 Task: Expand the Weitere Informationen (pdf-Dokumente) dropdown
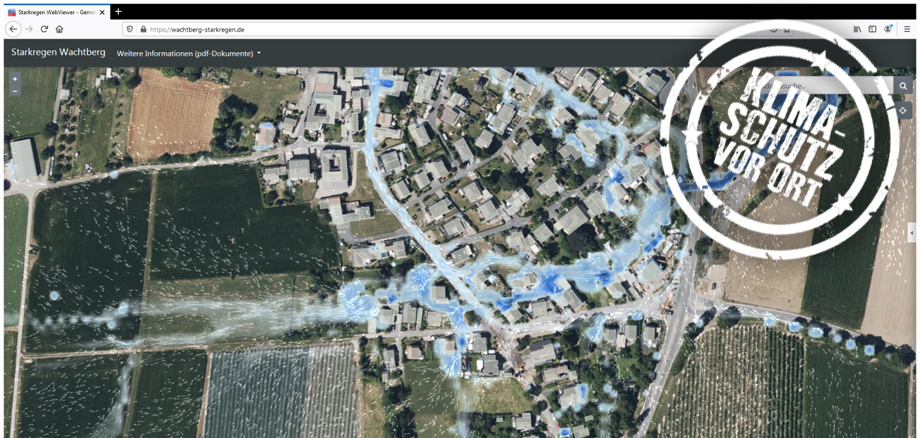click(189, 53)
